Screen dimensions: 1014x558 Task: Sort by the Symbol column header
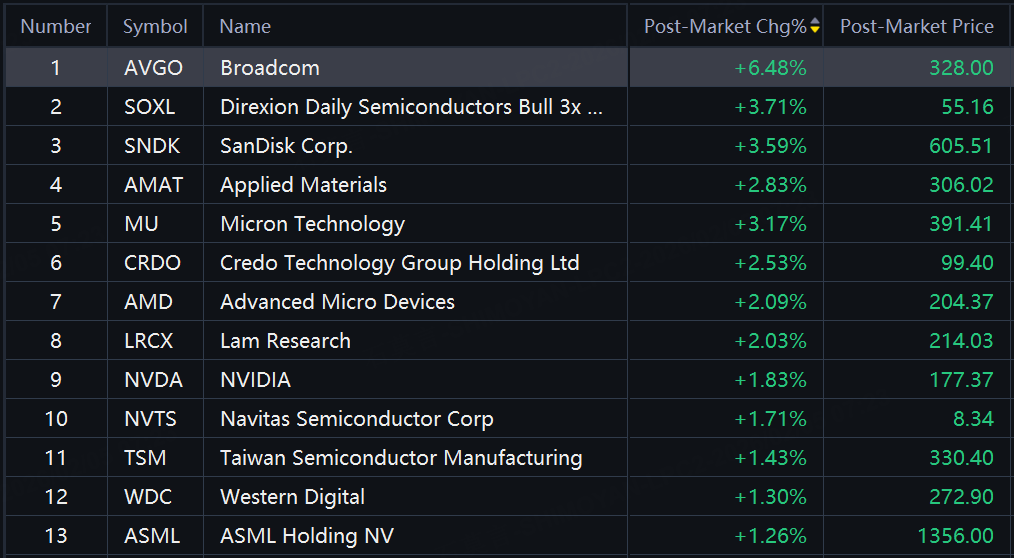point(155,27)
